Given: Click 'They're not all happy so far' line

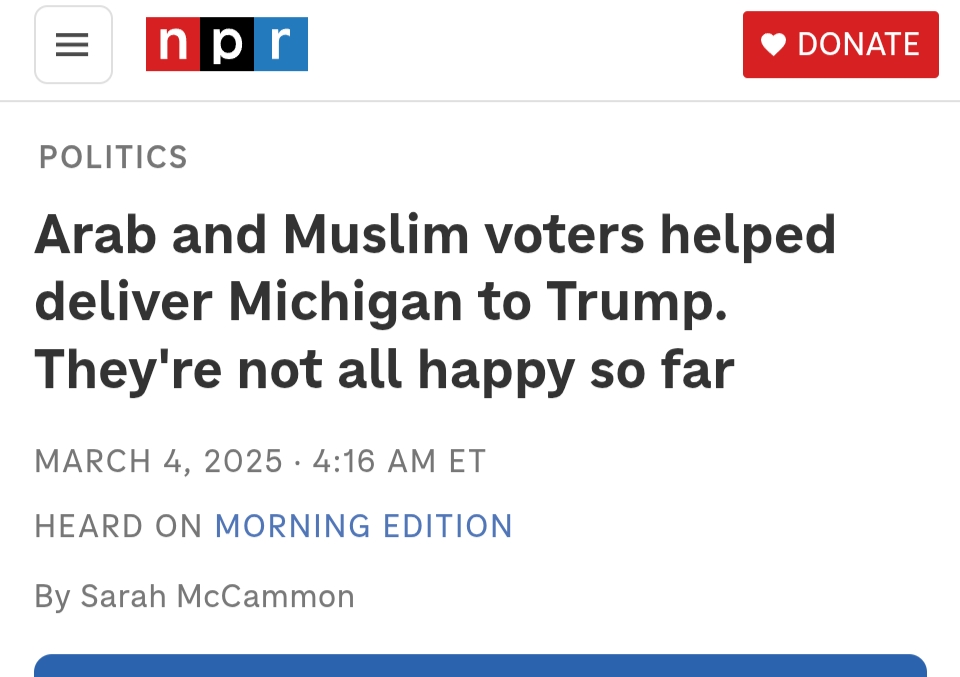Looking at the screenshot, I should pos(385,370).
